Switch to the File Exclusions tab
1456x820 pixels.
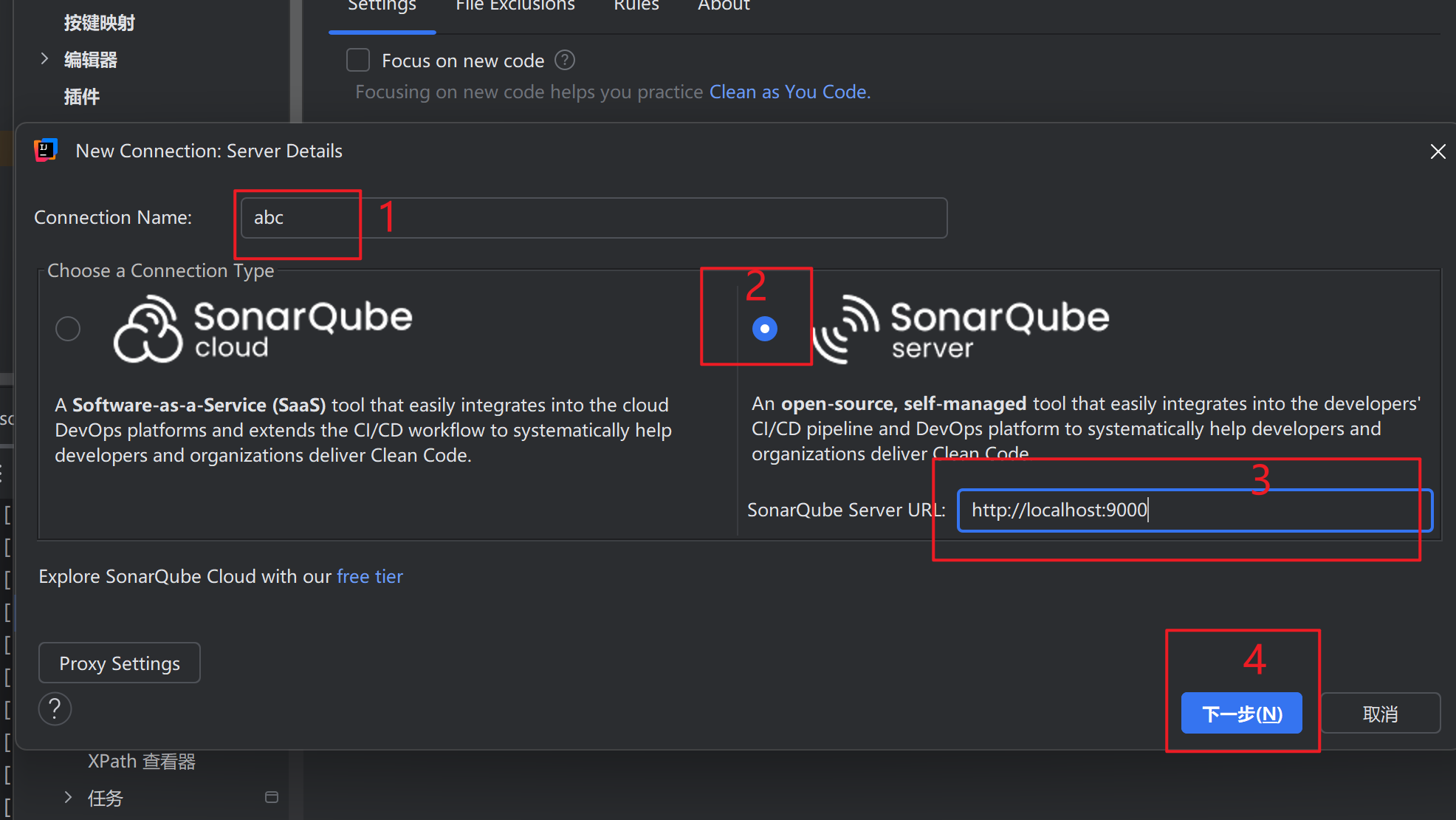[515, 6]
